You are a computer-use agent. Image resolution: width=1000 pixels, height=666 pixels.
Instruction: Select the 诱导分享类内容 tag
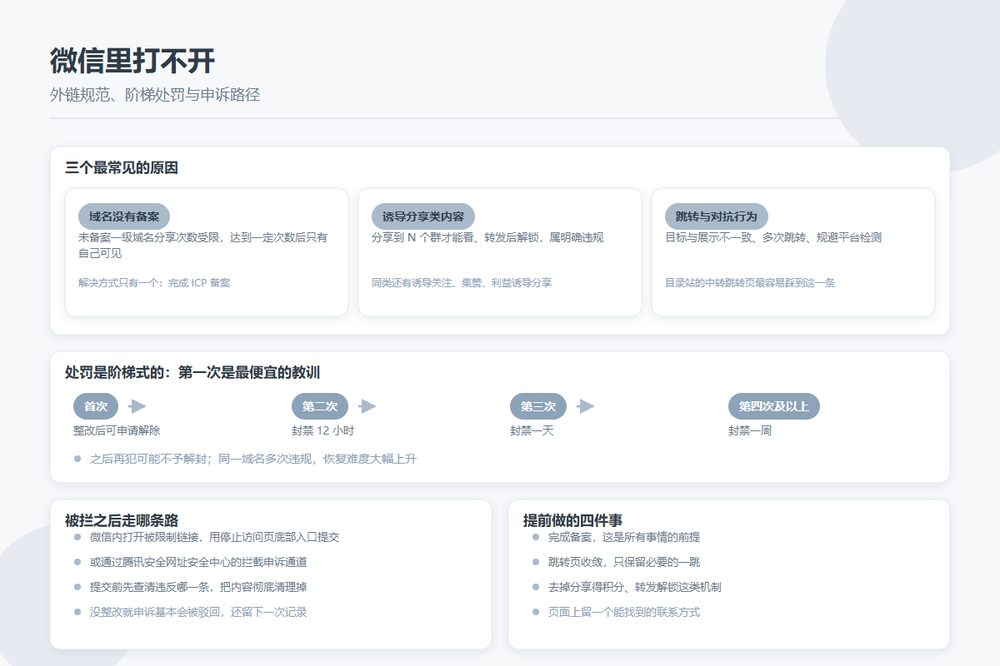423,216
